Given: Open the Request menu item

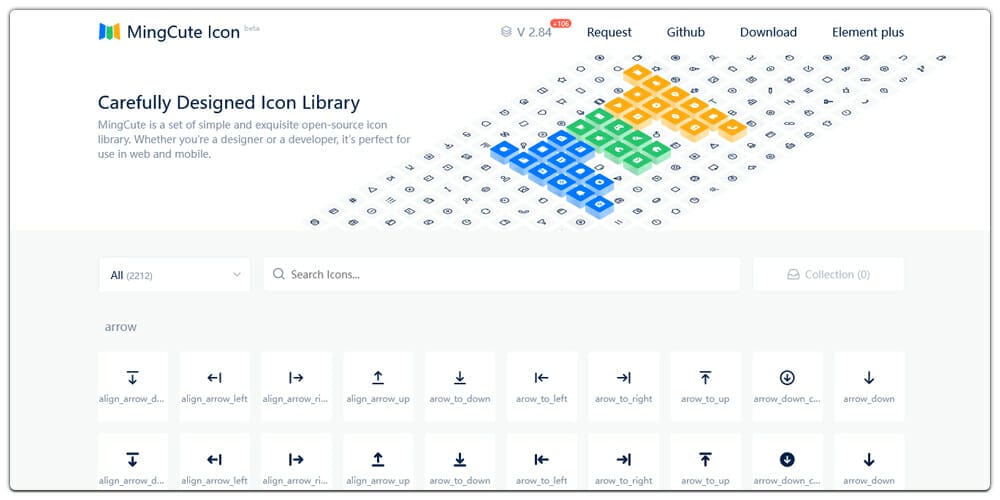Looking at the screenshot, I should click(x=609, y=32).
